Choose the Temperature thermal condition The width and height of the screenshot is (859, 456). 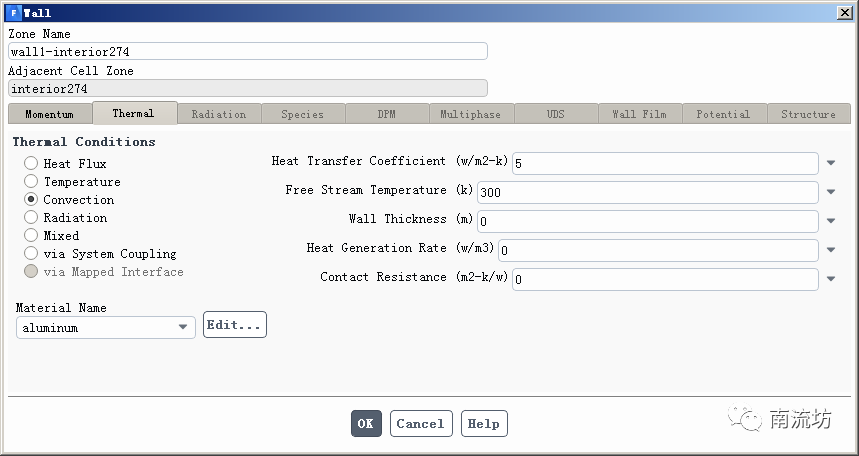click(x=31, y=181)
